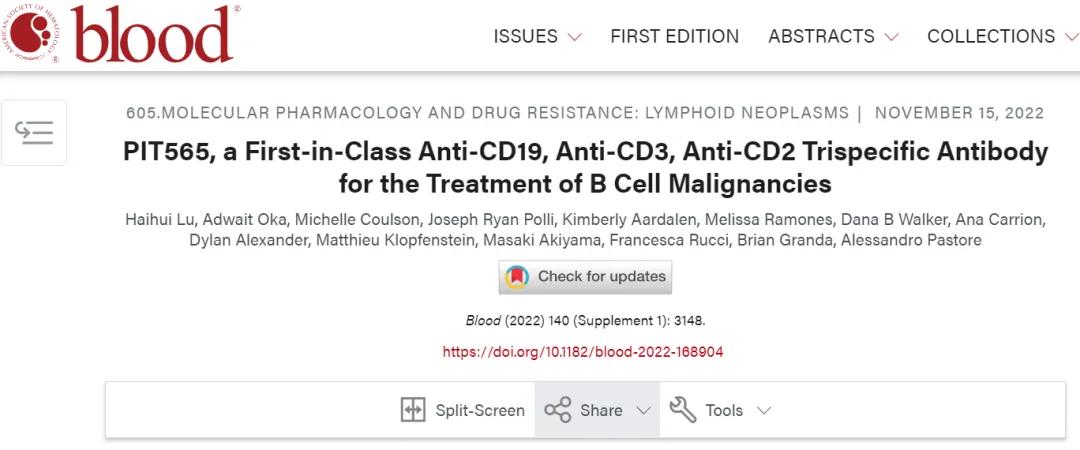Open the Issues menu item
1080x450 pixels.
[x=525, y=37]
